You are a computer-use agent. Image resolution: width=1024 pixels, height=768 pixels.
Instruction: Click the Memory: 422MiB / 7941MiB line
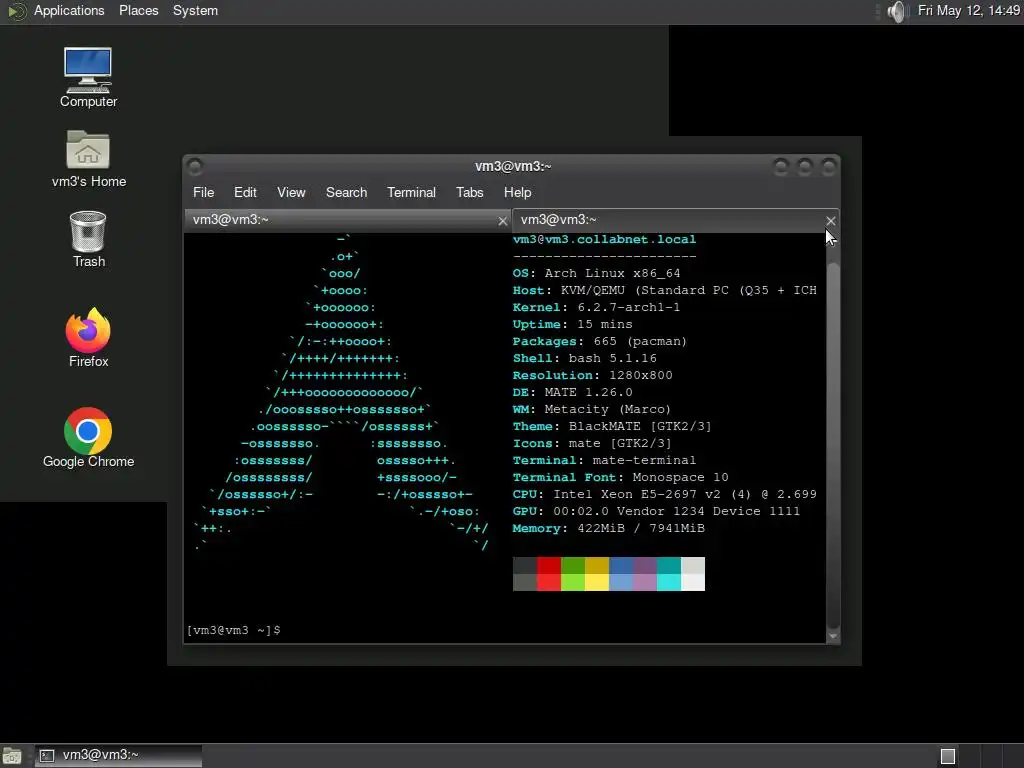609,528
